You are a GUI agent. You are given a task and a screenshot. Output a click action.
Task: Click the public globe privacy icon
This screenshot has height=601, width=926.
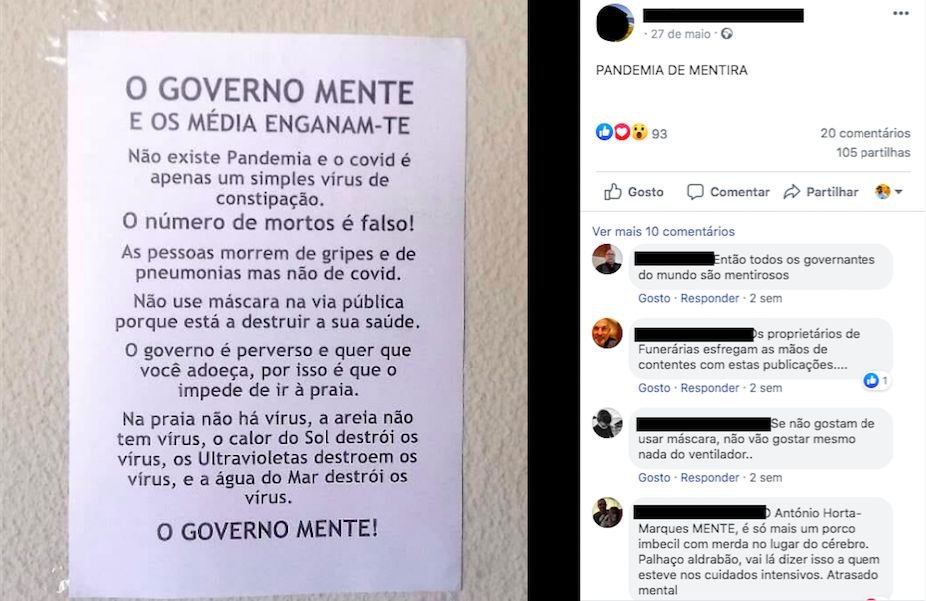tap(727, 34)
